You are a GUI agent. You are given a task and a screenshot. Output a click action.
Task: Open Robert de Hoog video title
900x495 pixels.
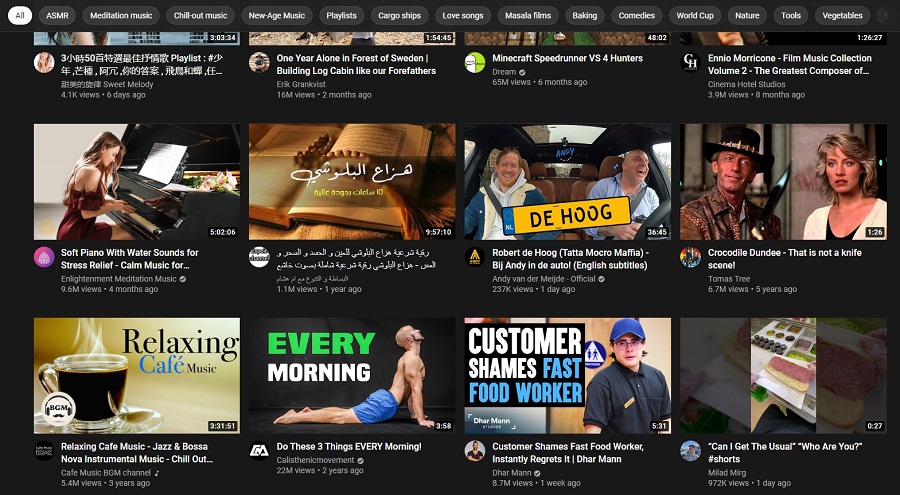point(571,259)
